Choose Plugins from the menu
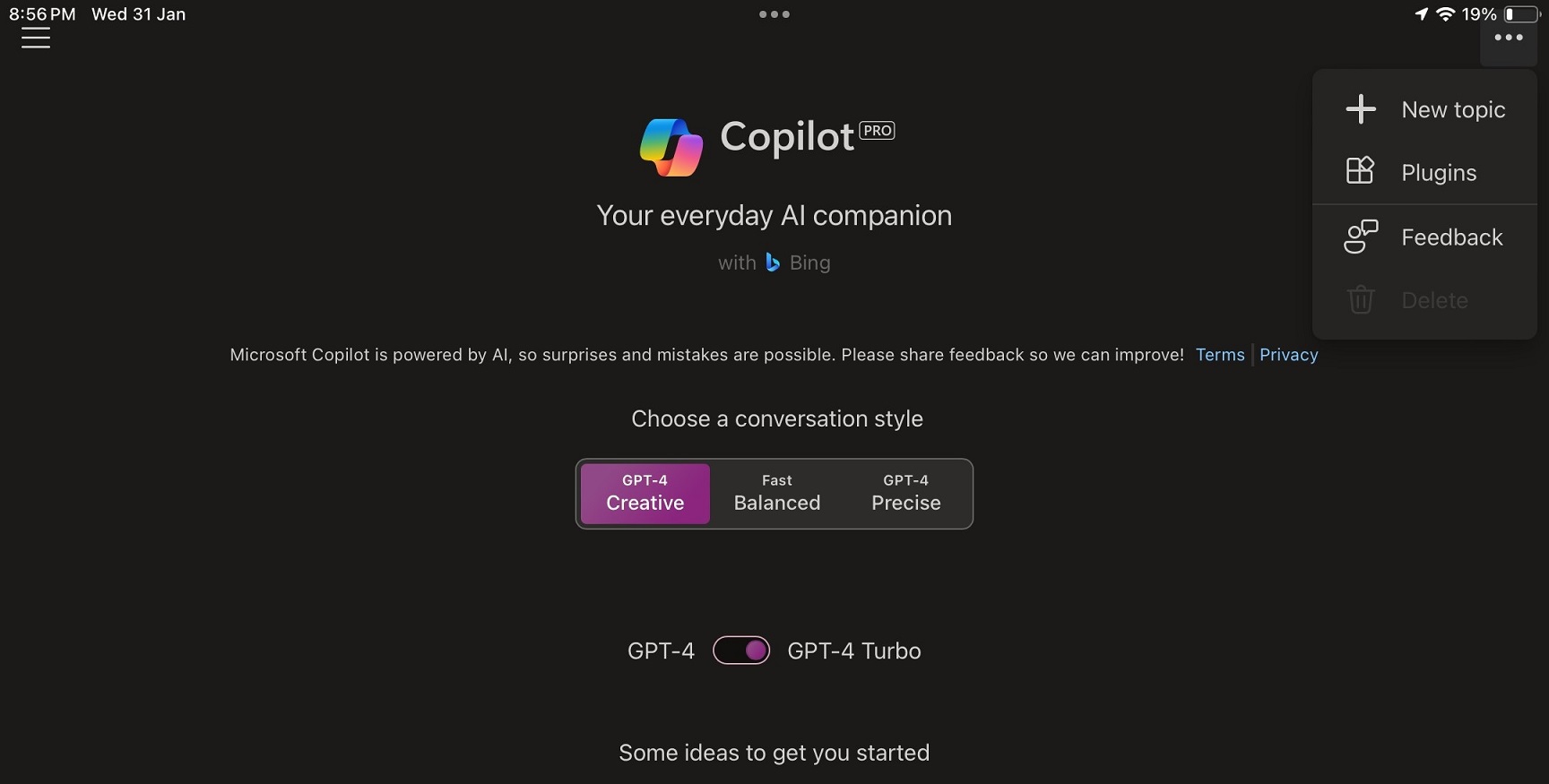Viewport: 1549px width, 784px height. [1425, 172]
